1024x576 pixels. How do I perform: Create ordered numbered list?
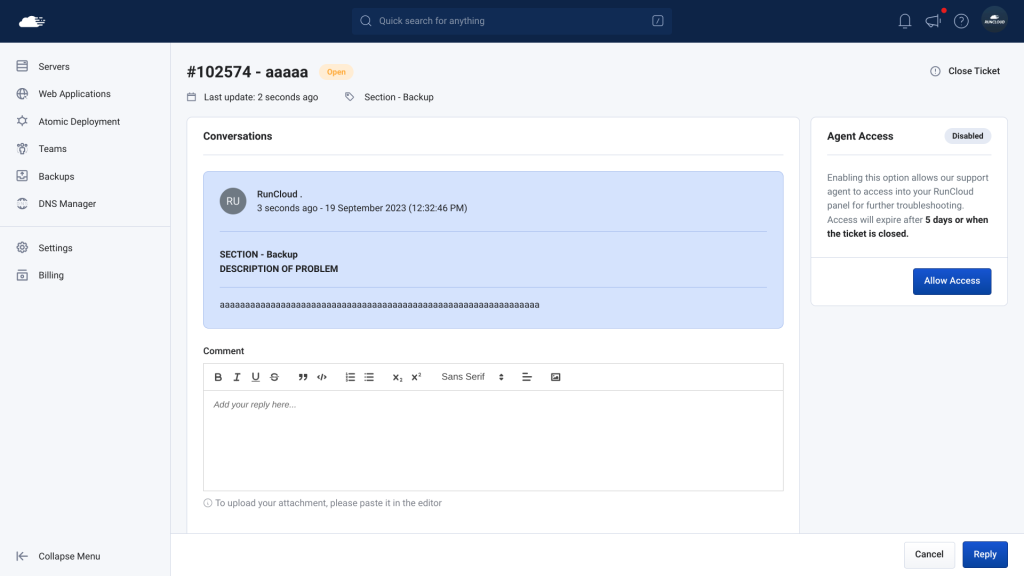point(350,377)
